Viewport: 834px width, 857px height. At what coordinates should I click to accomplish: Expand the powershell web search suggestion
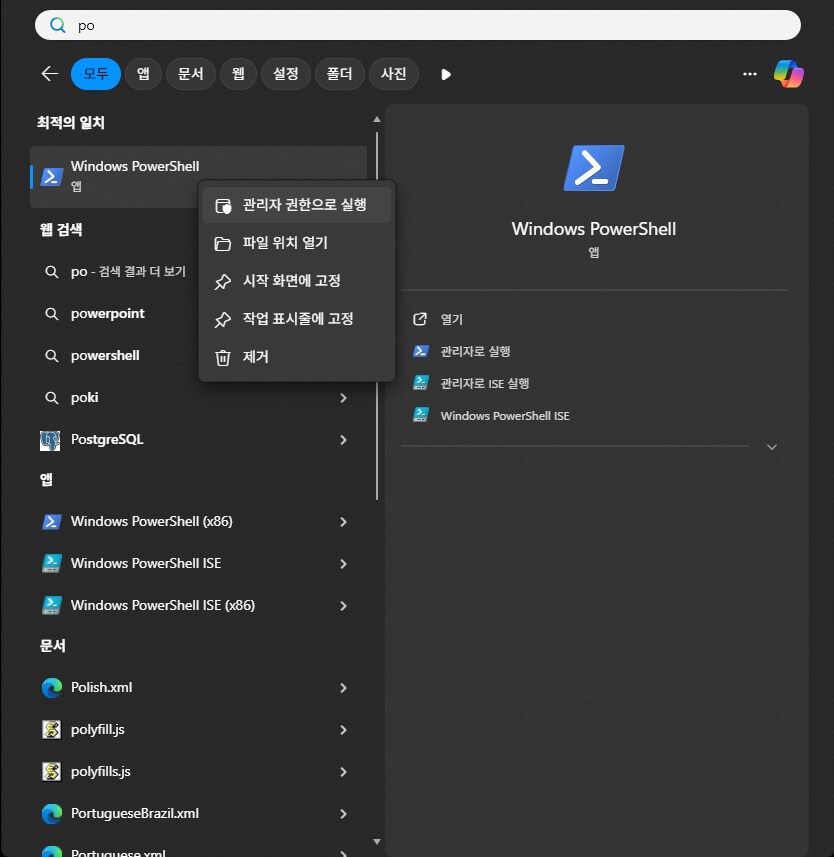(343, 355)
